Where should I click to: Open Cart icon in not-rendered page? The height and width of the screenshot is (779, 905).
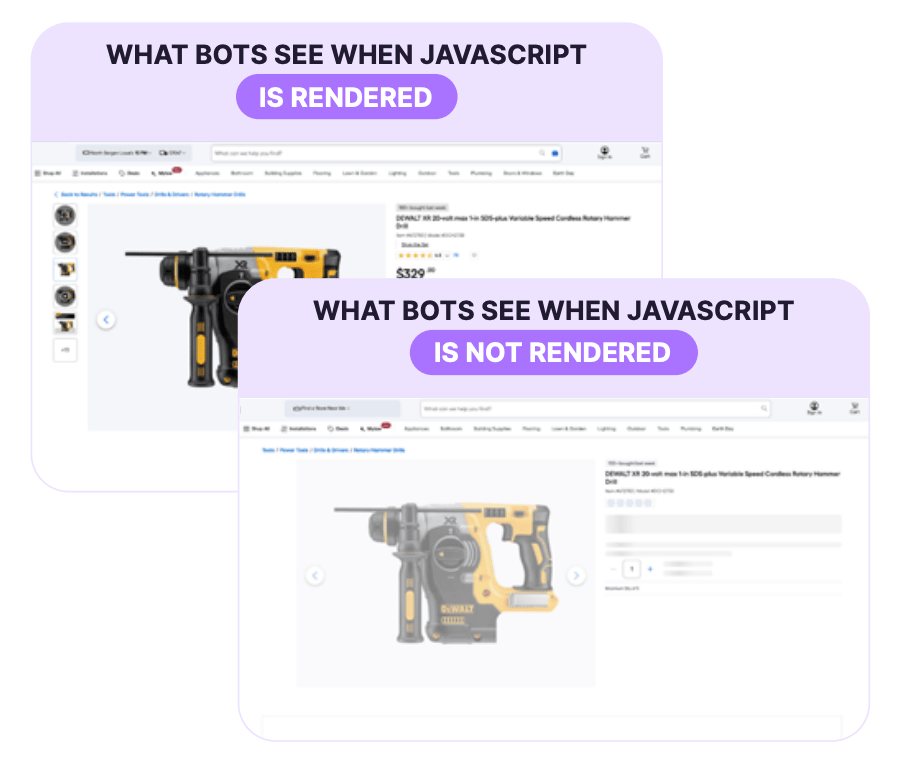(855, 408)
